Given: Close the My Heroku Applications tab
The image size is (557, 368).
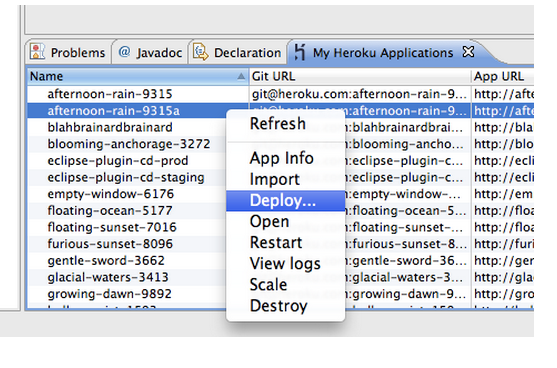Looking at the screenshot, I should 469,52.
